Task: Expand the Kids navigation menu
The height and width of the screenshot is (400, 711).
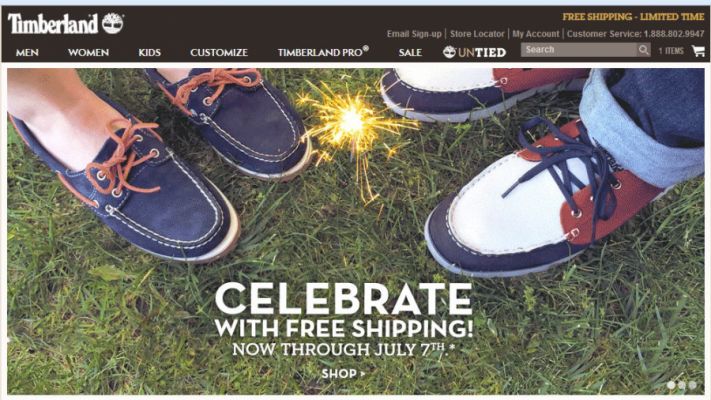Action: pyautogui.click(x=150, y=53)
